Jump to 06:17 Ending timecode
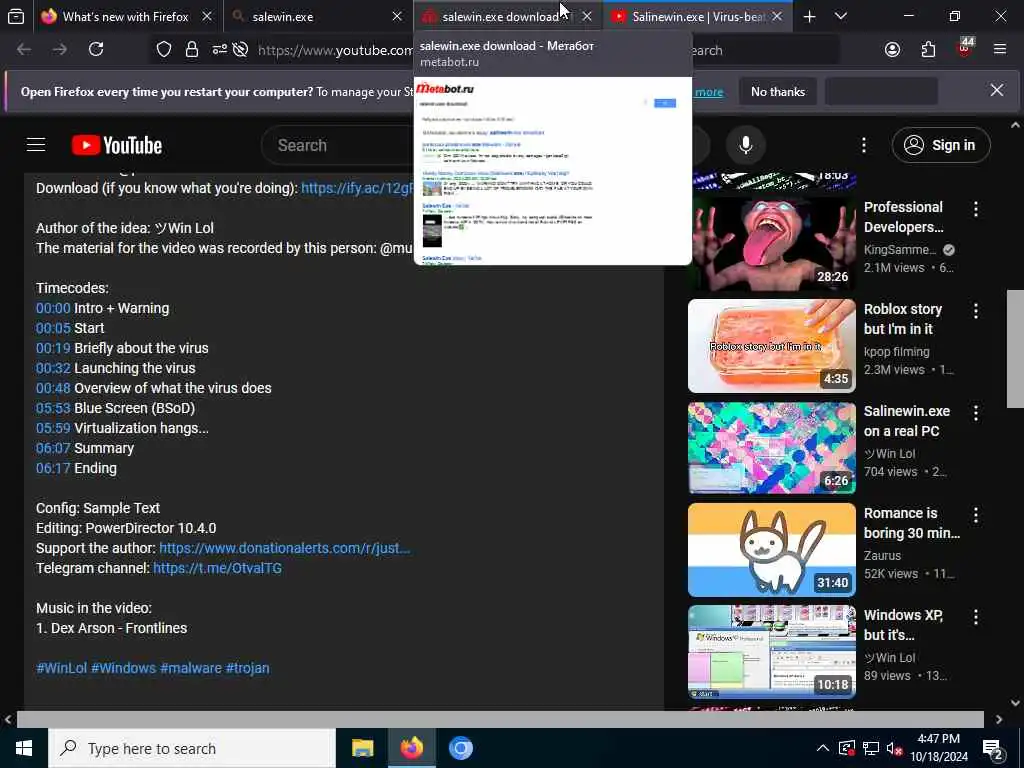This screenshot has height=768, width=1024. click(x=53, y=468)
